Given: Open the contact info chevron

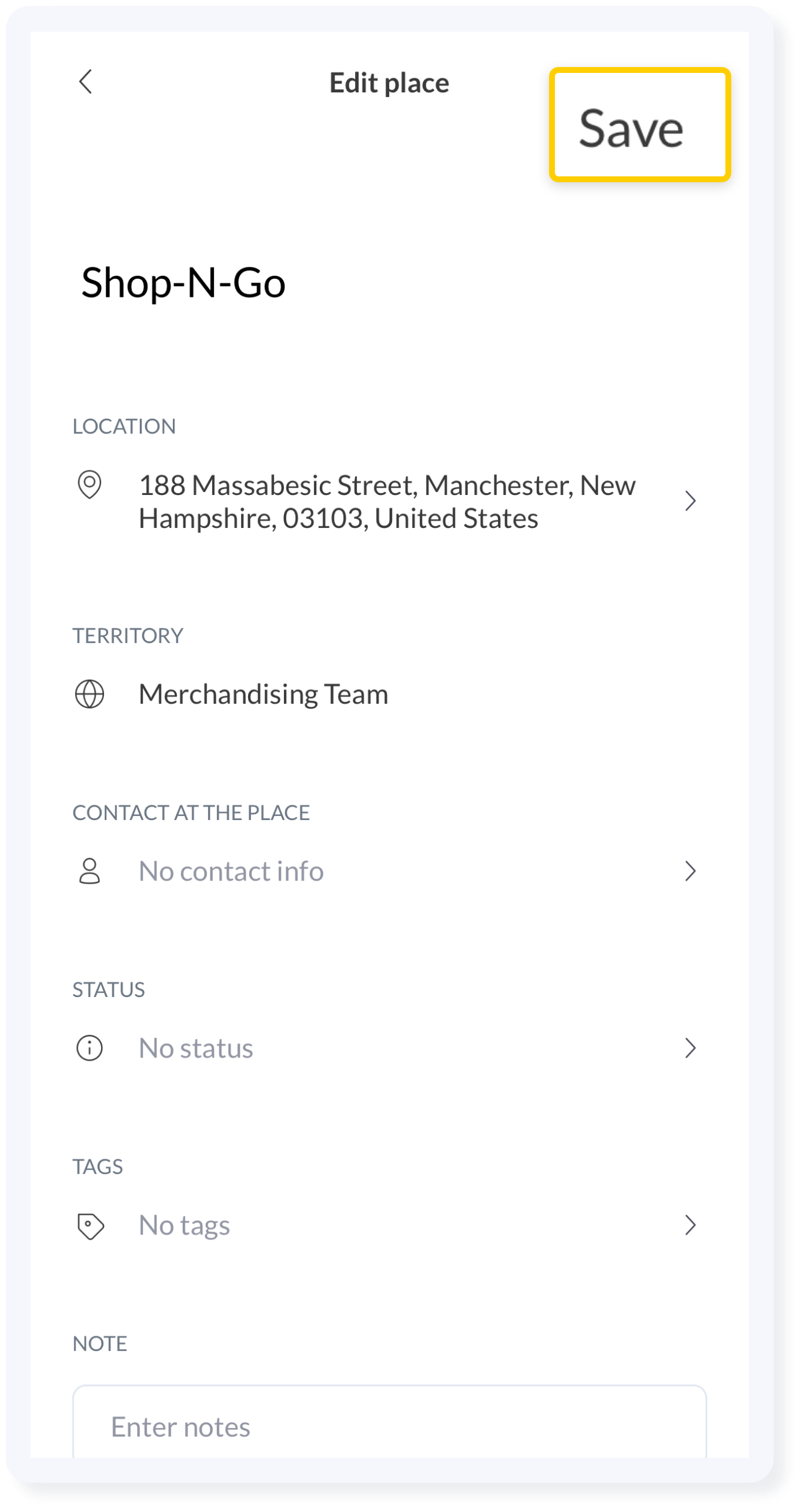Looking at the screenshot, I should click(692, 872).
